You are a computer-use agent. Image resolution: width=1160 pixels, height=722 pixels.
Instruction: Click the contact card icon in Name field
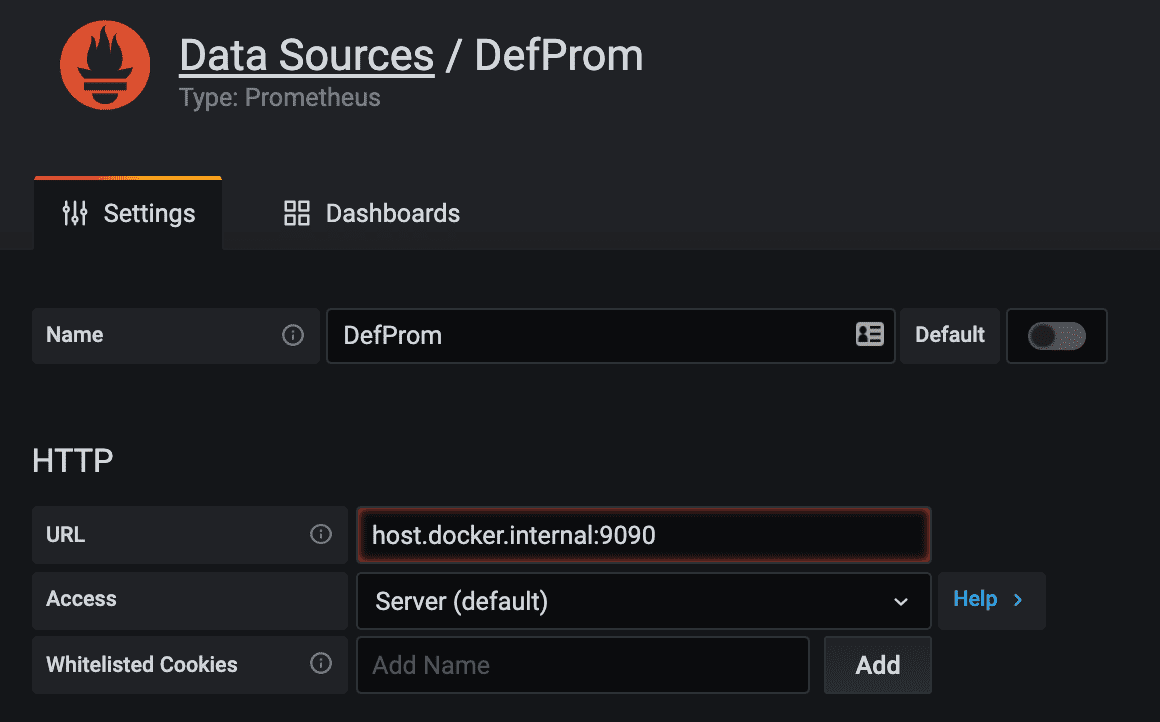coord(870,335)
